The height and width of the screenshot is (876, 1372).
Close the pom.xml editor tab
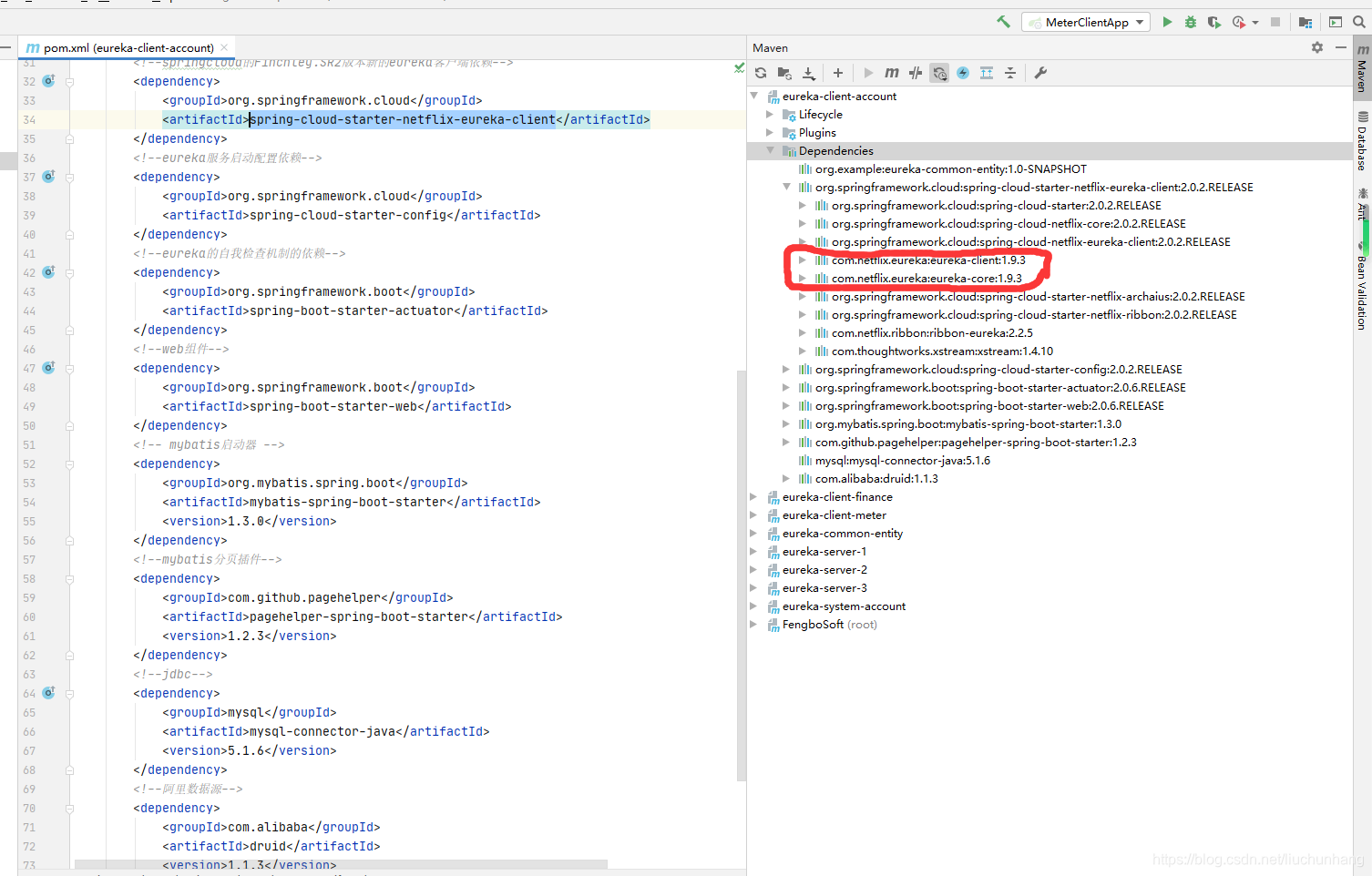224,47
